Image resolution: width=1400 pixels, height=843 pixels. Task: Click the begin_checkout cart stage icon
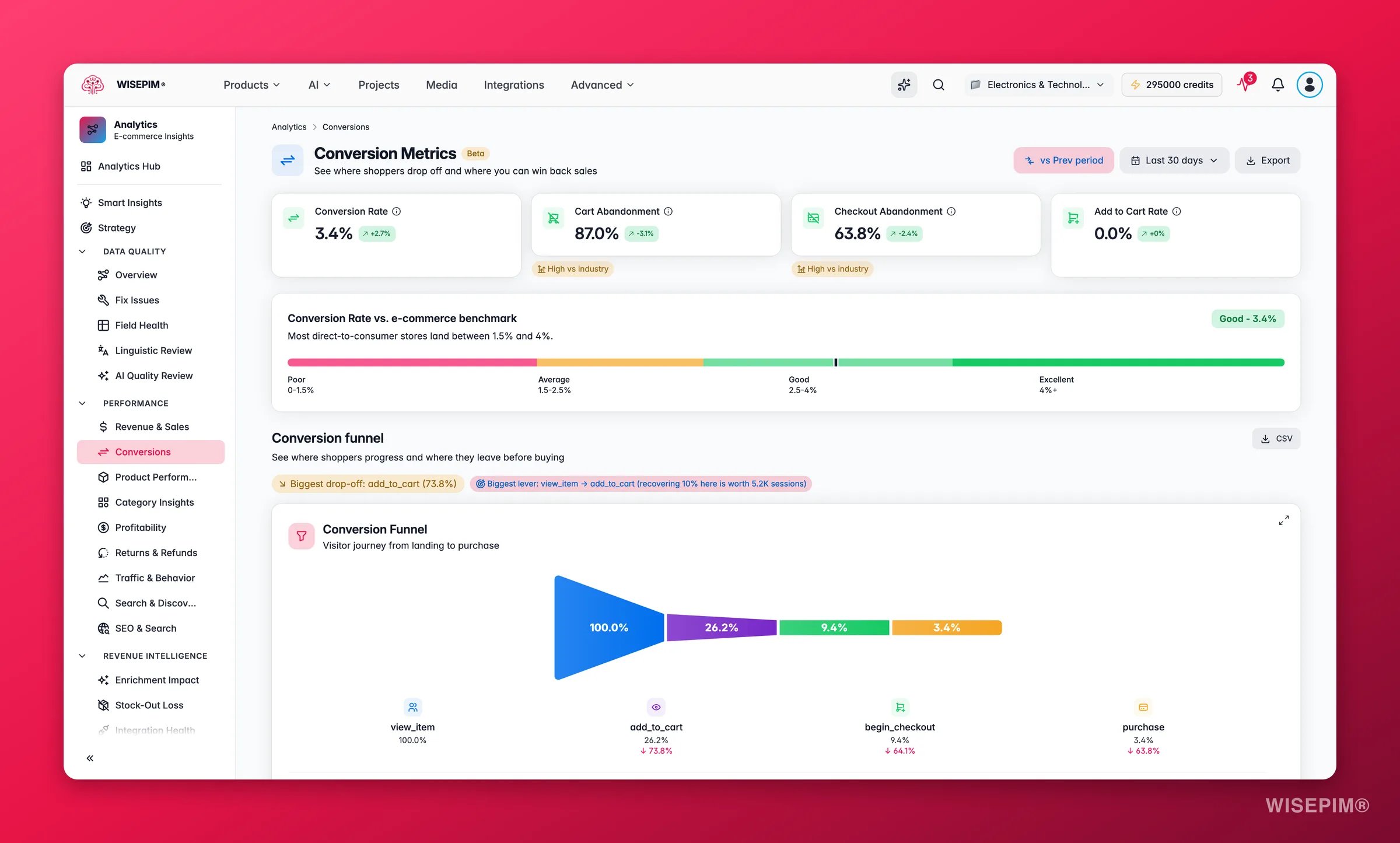point(900,707)
